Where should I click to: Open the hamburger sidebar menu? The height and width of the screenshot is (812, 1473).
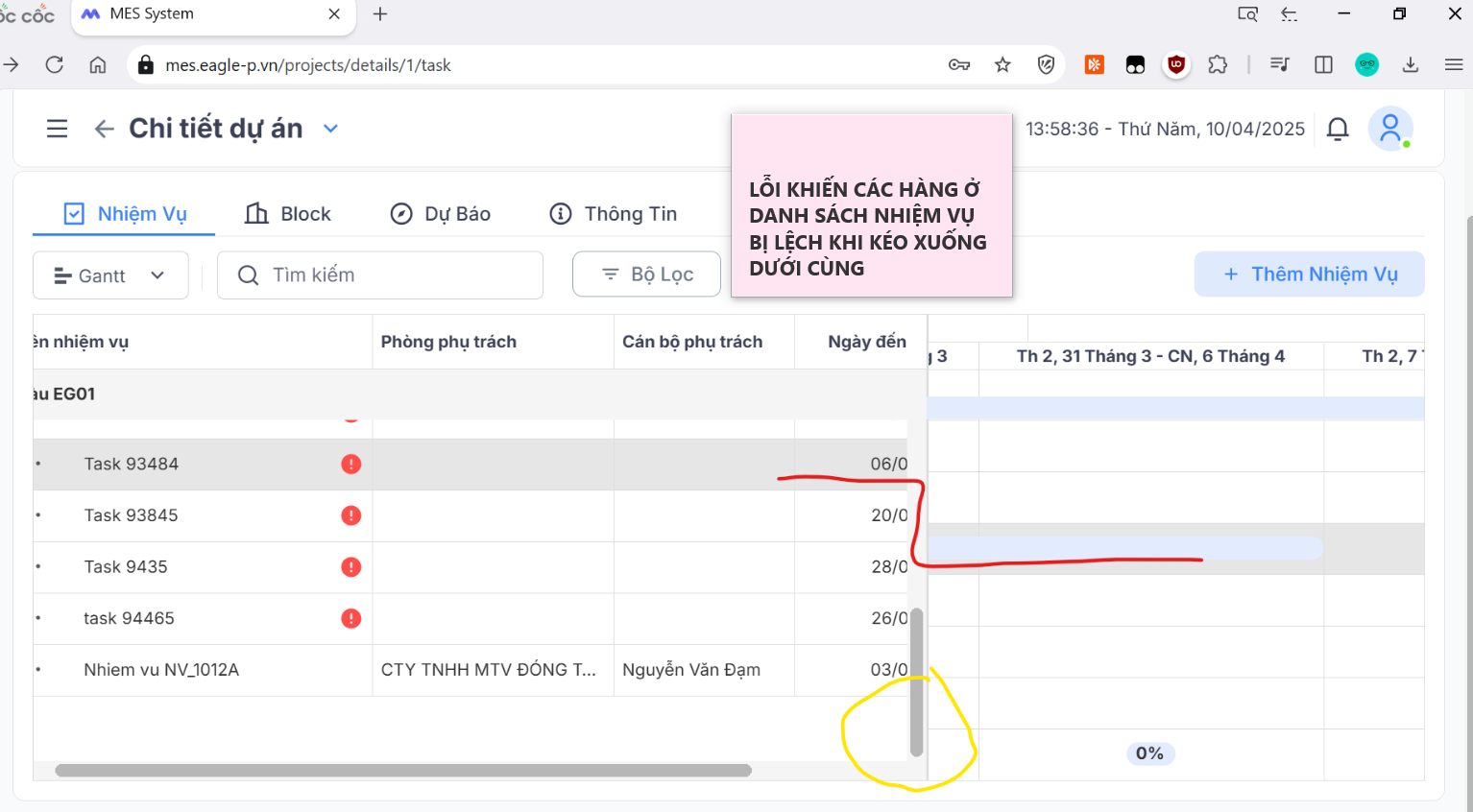pos(58,129)
